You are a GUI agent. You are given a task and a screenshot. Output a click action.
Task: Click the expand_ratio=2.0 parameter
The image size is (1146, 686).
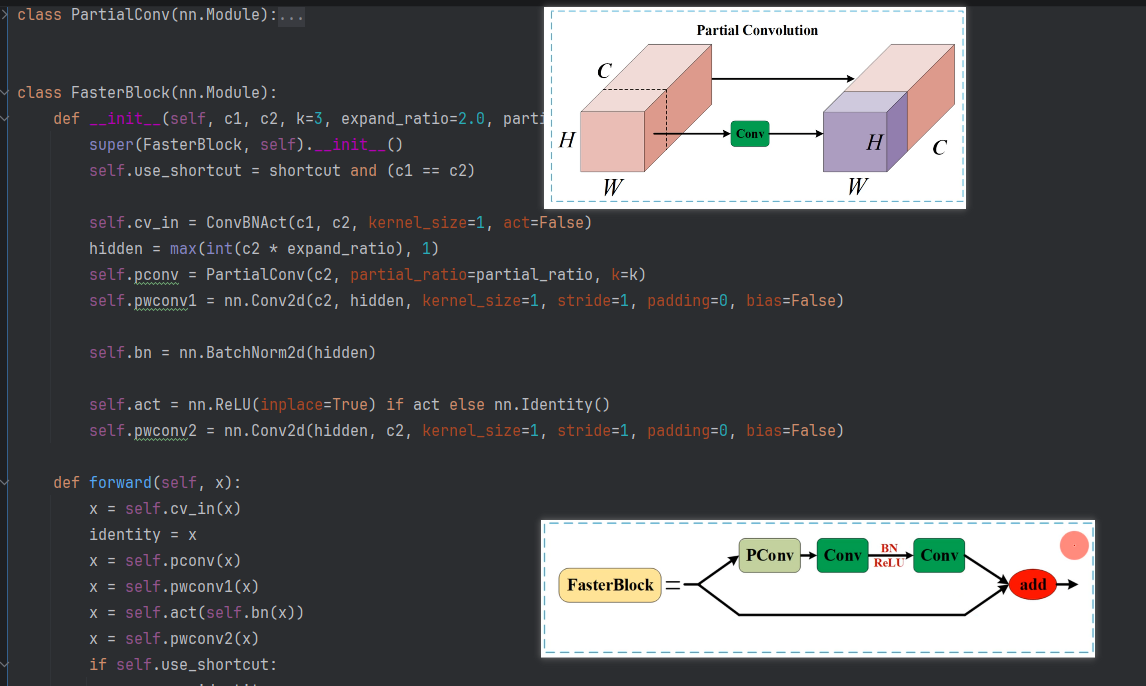point(413,119)
